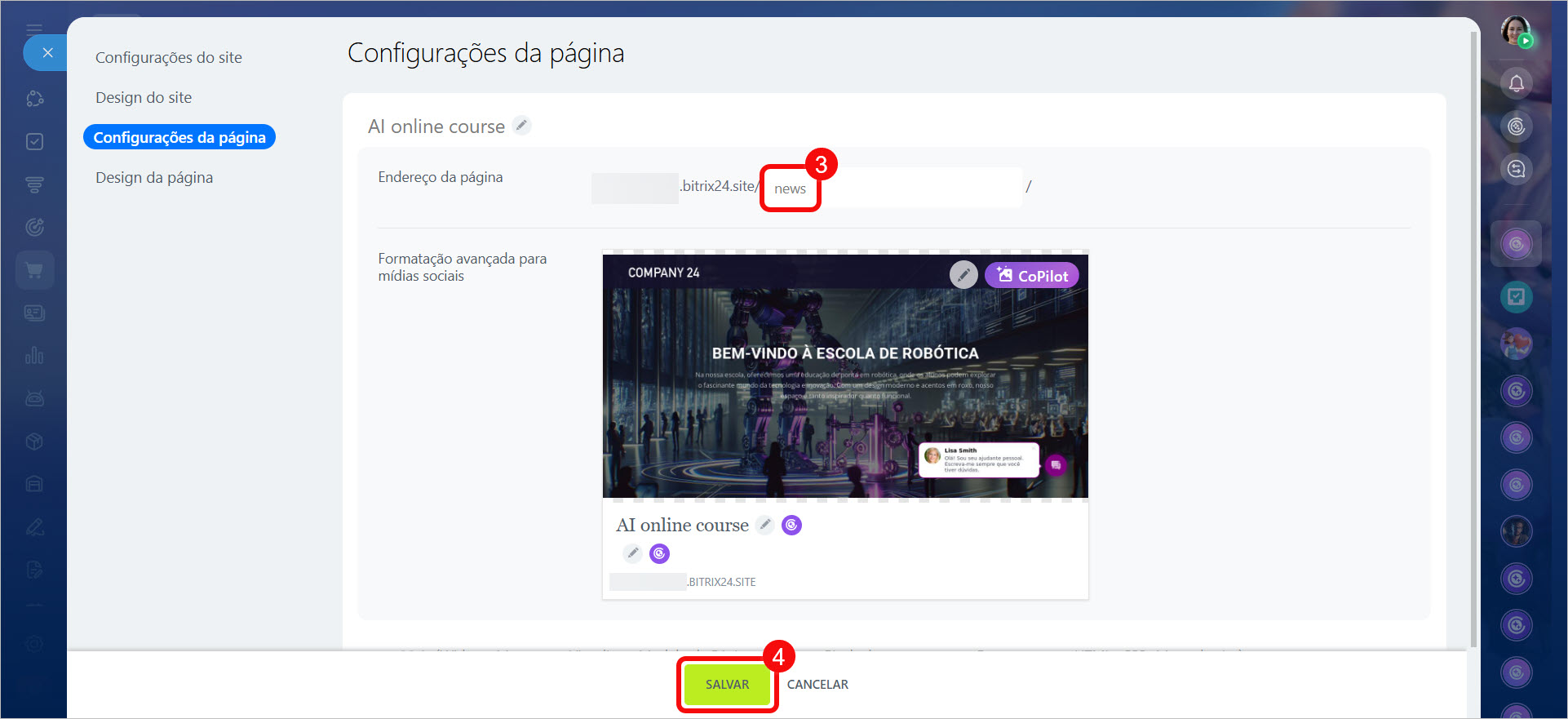Go to Design da página section
Viewport: 1568px width, 719px height.
154,177
